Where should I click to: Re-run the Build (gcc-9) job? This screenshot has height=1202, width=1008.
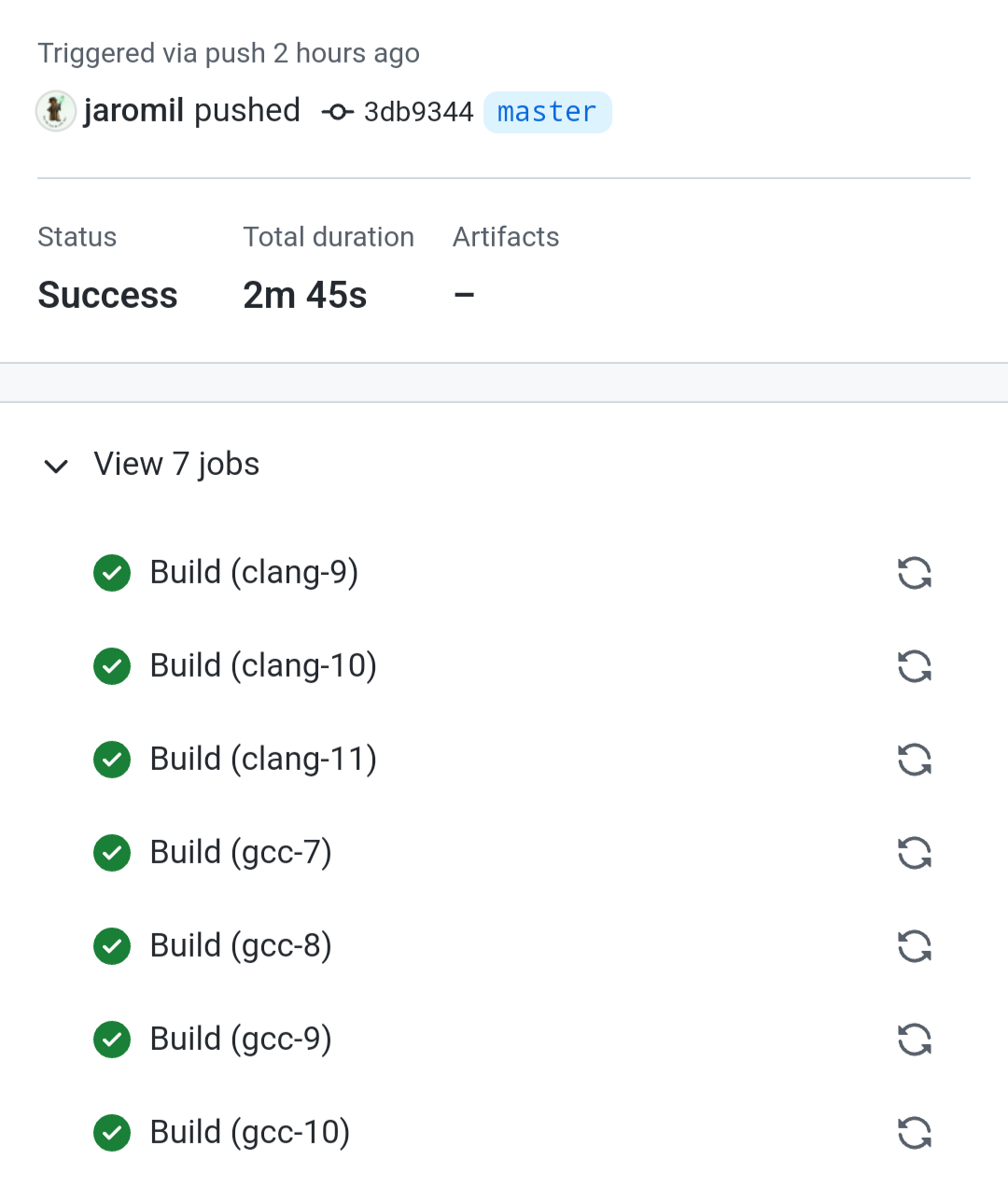(x=914, y=1040)
